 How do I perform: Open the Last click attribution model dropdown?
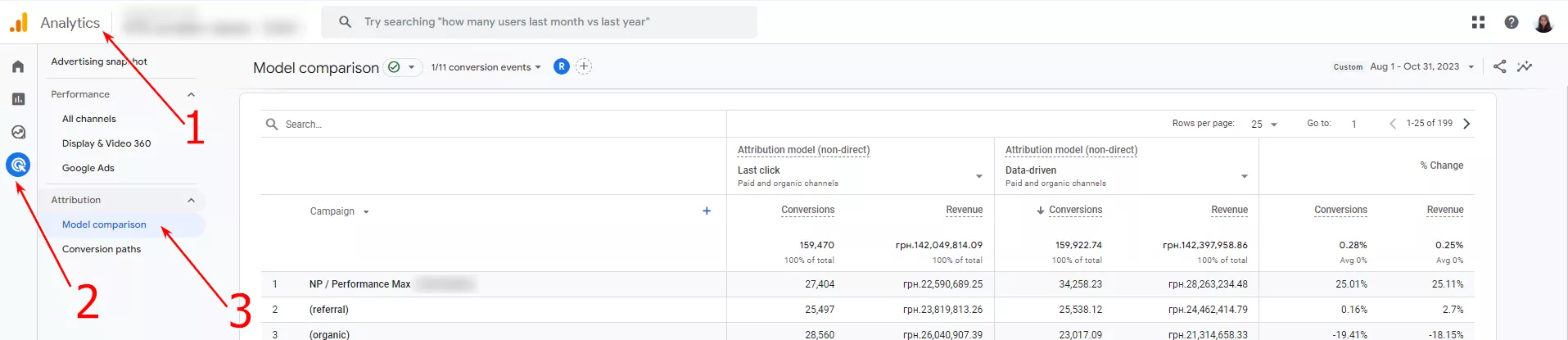(860, 176)
